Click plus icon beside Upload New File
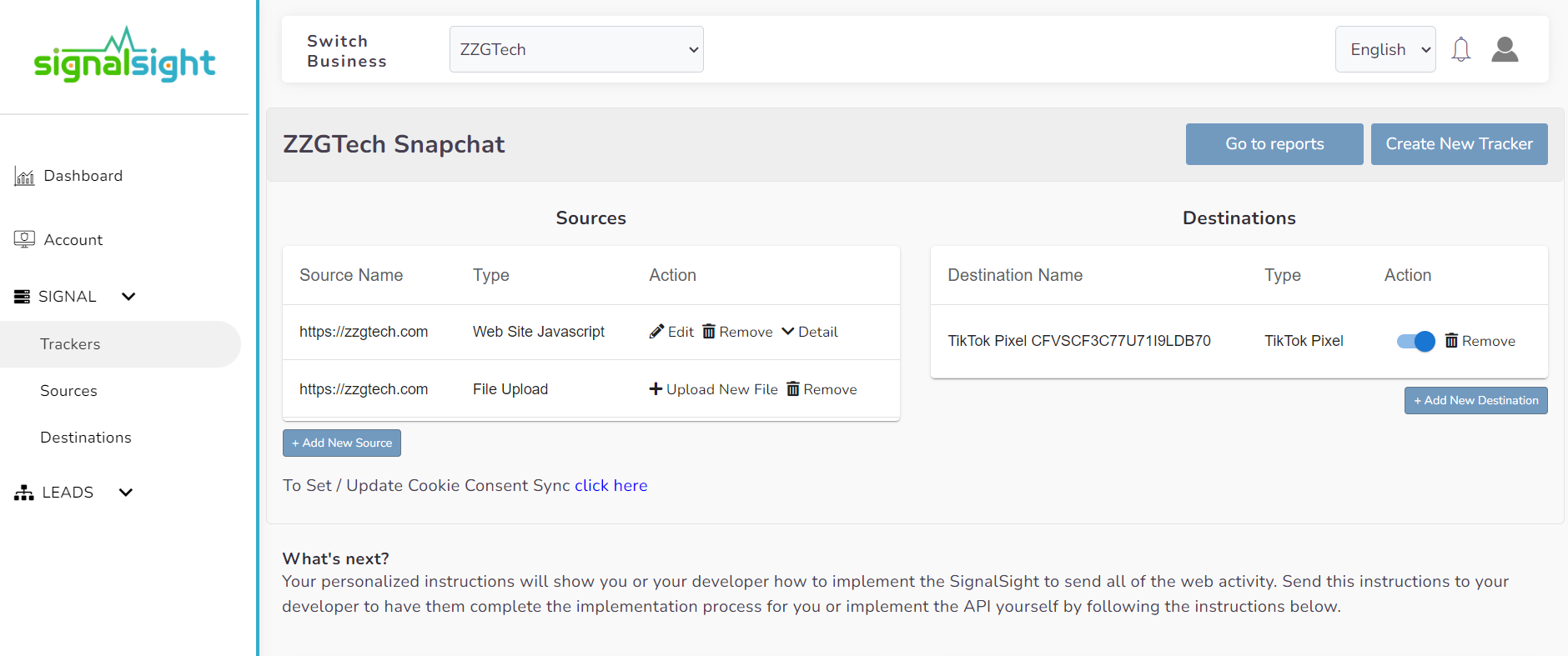 tap(656, 389)
